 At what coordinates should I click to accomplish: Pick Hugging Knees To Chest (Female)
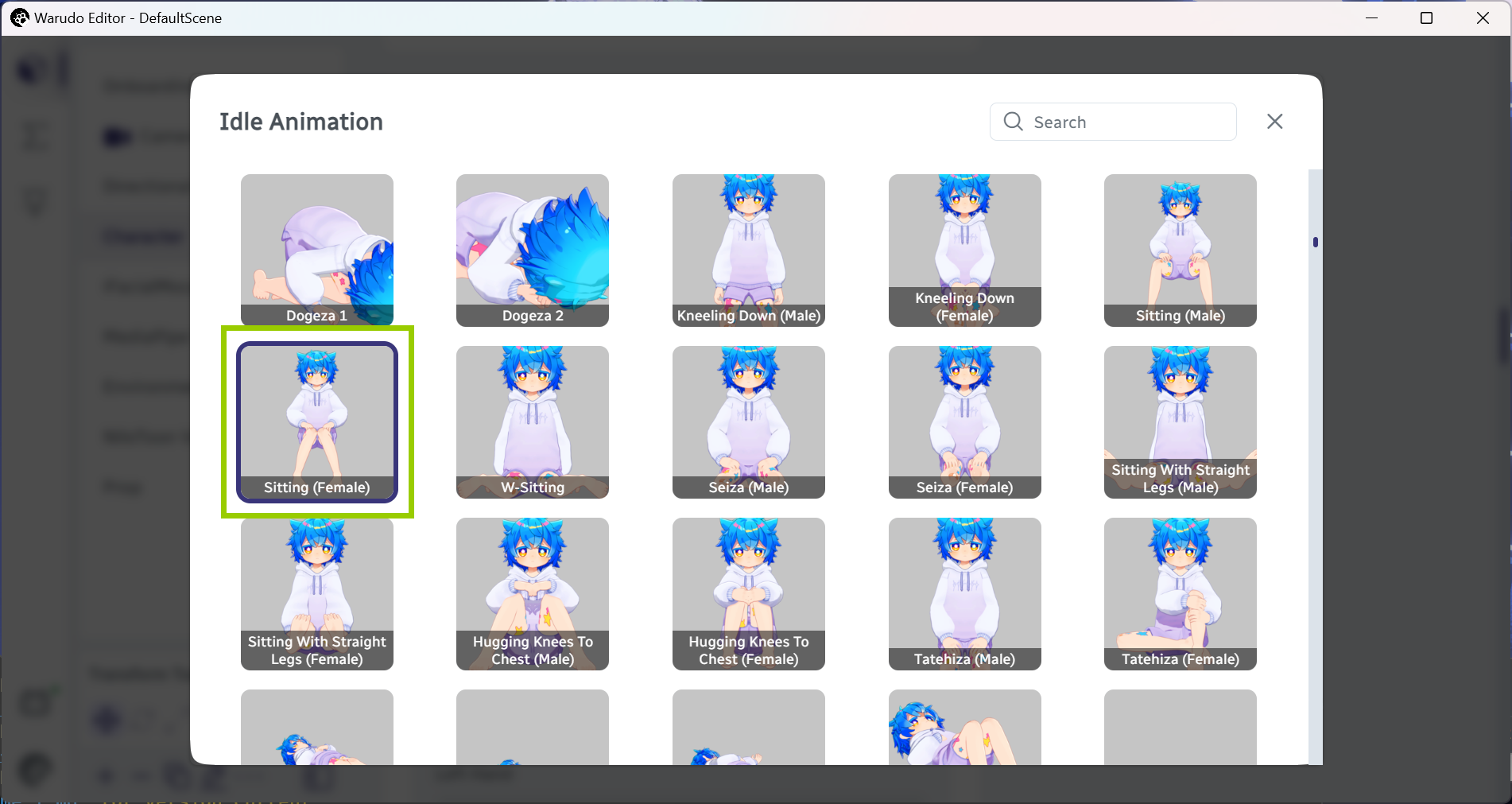pos(749,594)
